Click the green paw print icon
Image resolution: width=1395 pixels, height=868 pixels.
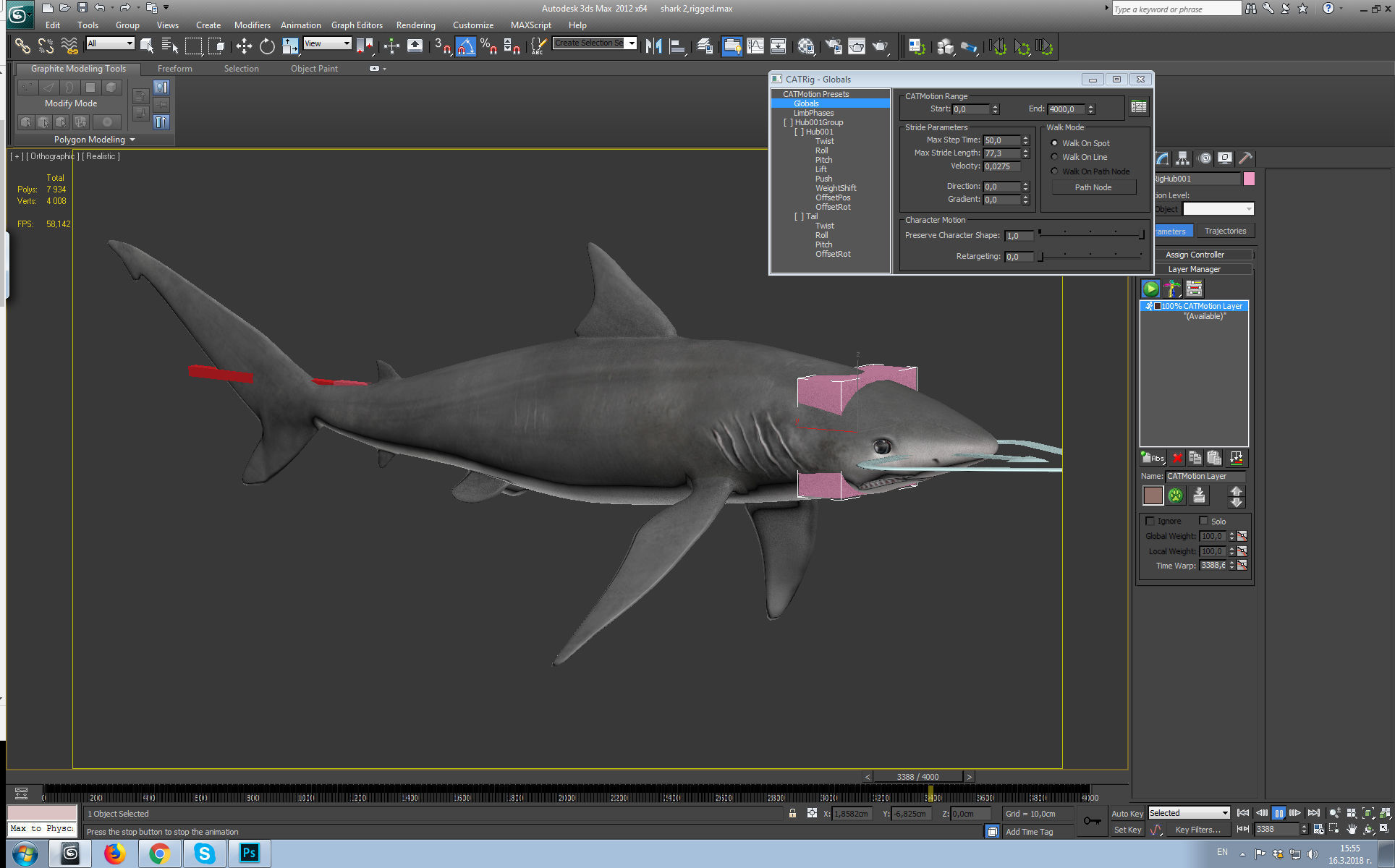coord(1176,495)
